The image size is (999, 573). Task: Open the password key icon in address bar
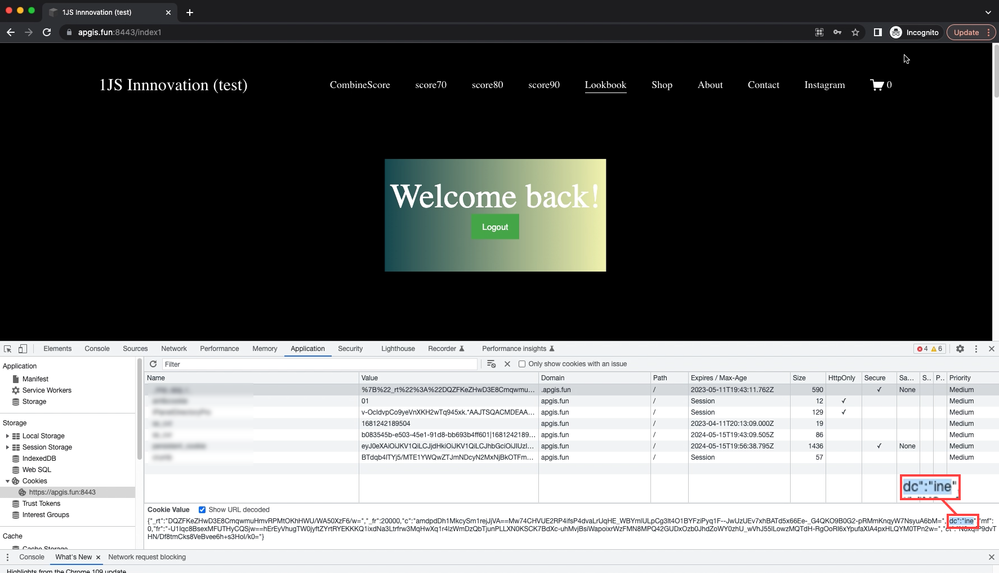[x=837, y=32]
